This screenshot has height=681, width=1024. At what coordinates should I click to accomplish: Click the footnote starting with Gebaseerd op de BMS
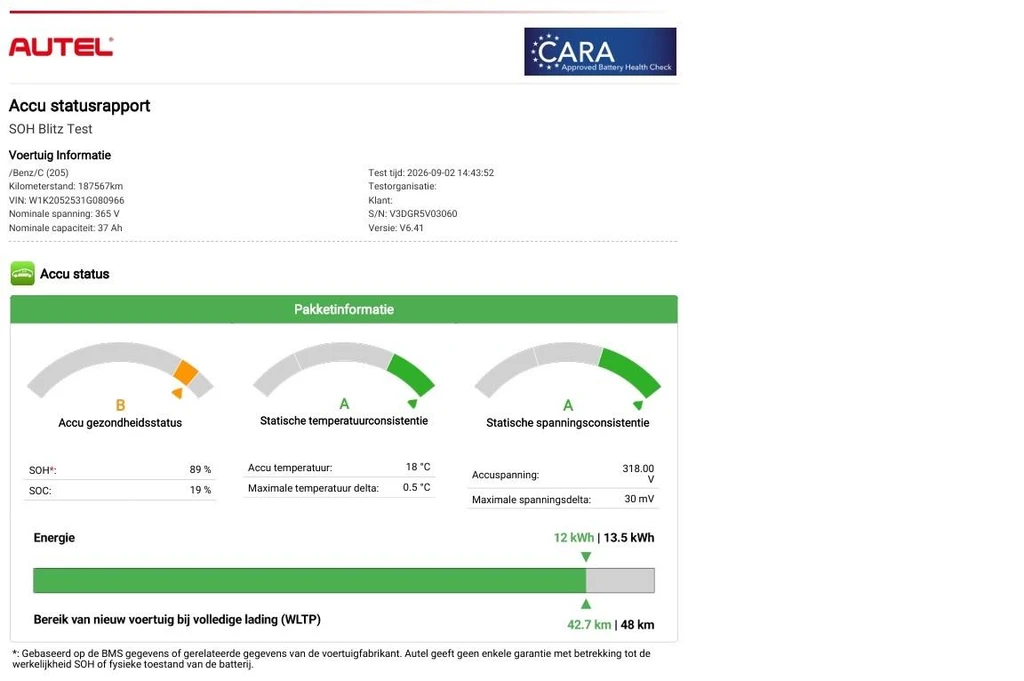tap(331, 659)
